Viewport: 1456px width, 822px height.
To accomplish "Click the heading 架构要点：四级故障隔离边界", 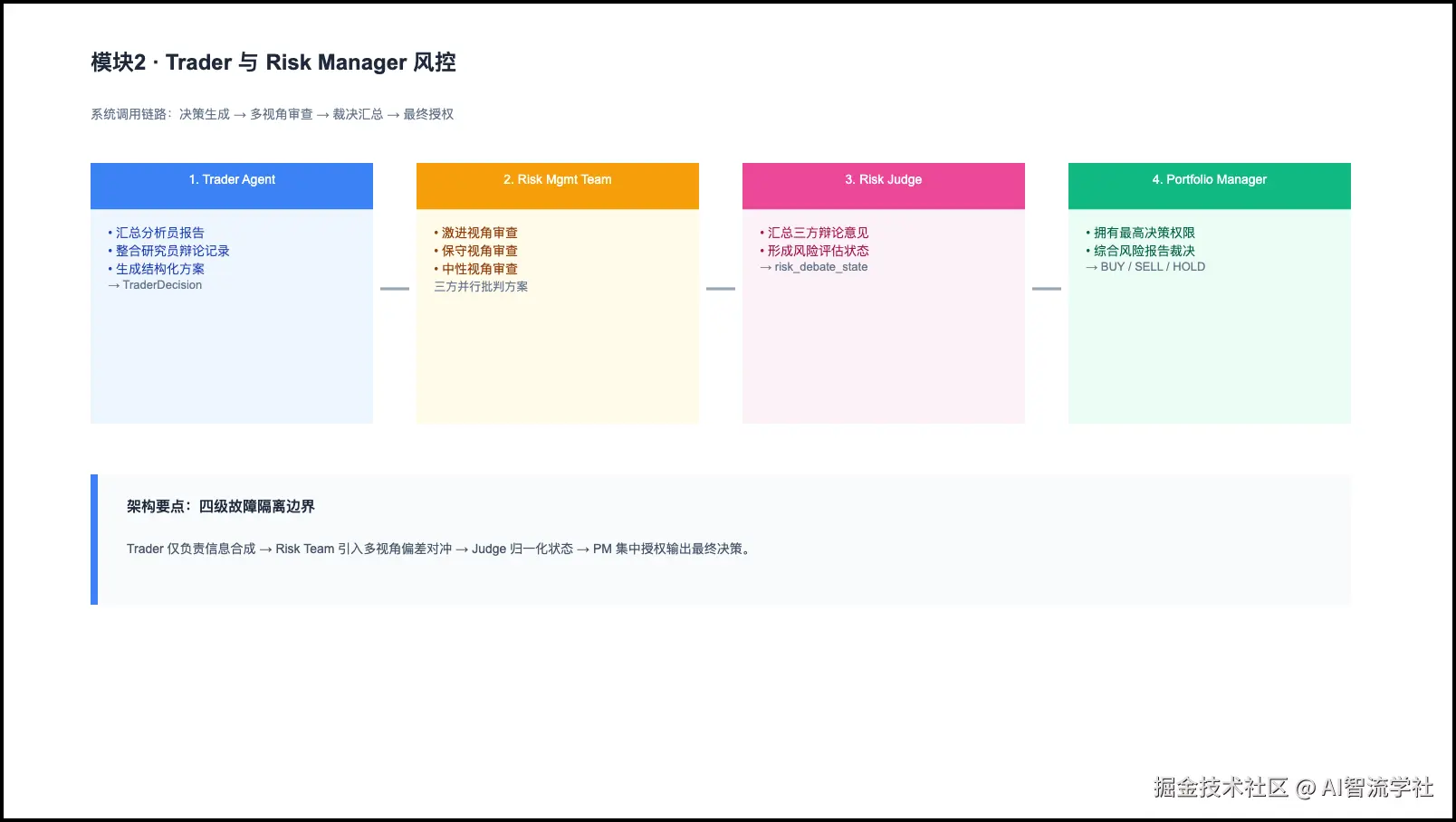I will pyautogui.click(x=221, y=507).
